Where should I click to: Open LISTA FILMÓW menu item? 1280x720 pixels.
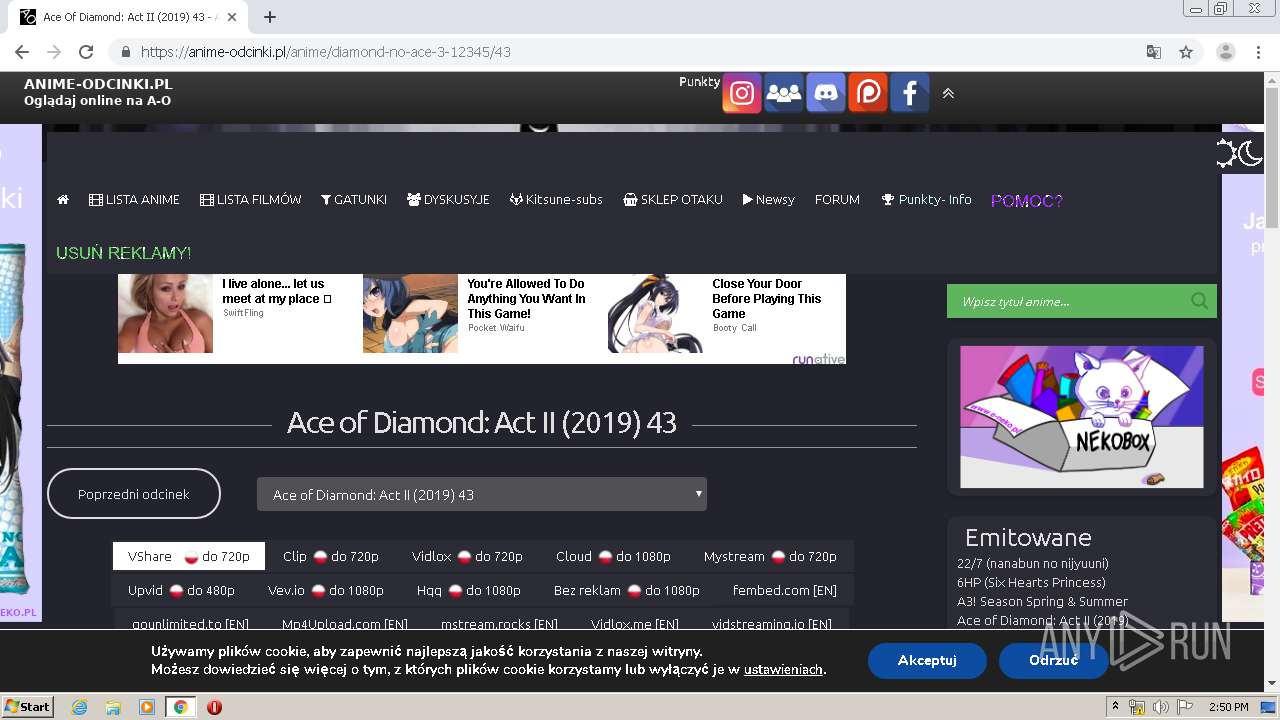point(251,200)
